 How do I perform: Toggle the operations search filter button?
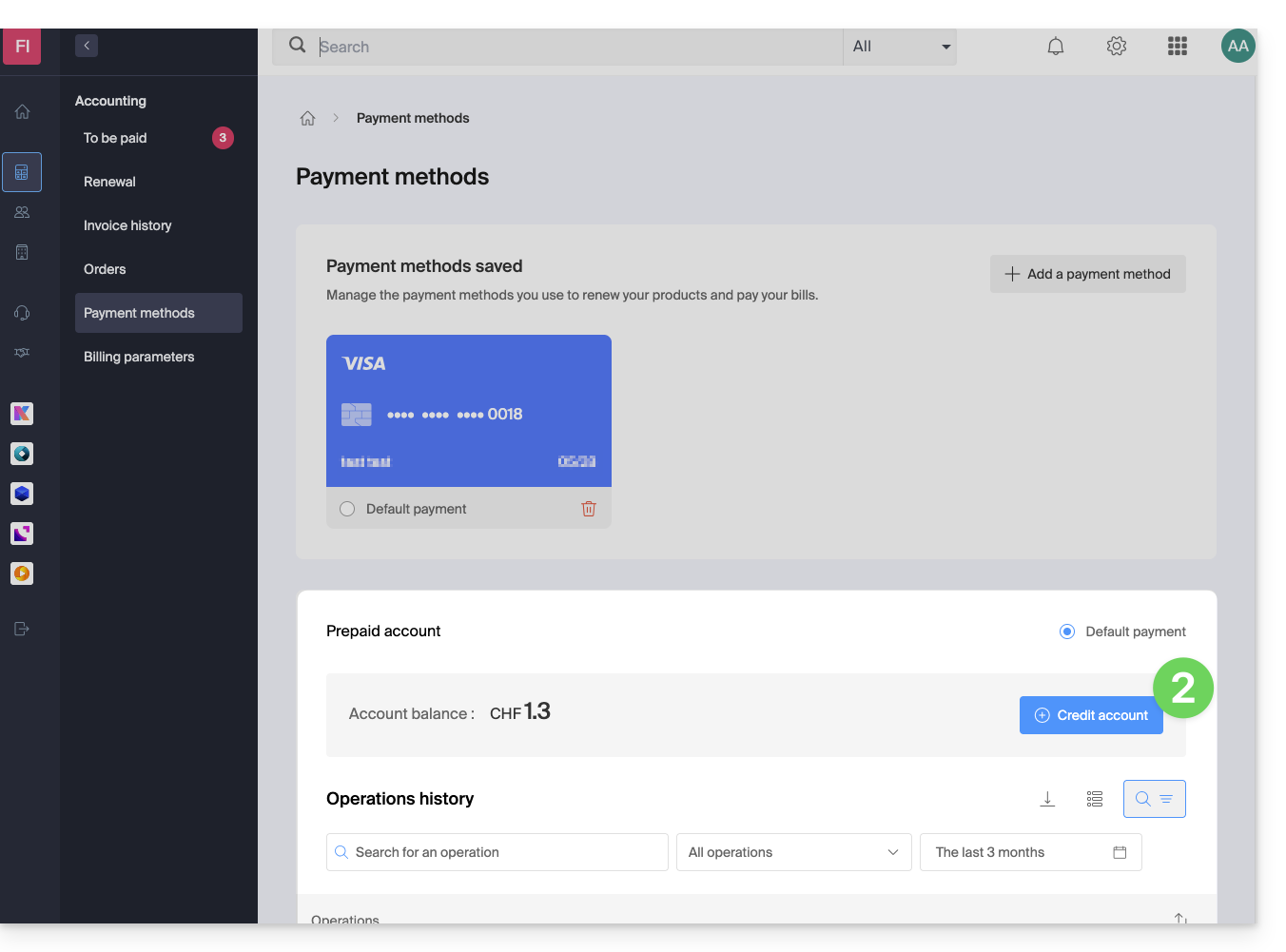pos(1154,799)
